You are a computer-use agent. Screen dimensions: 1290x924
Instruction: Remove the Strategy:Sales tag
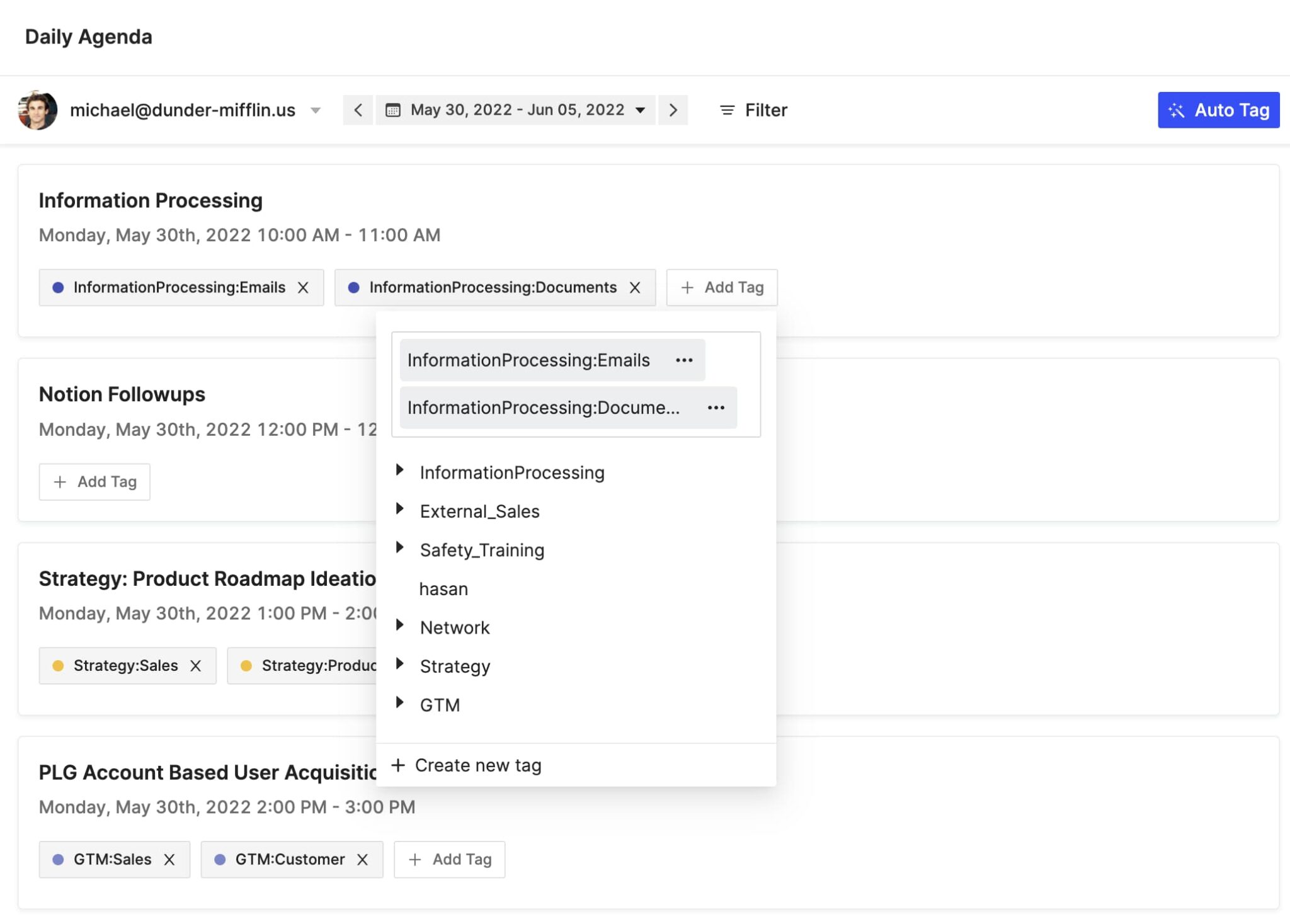click(196, 665)
